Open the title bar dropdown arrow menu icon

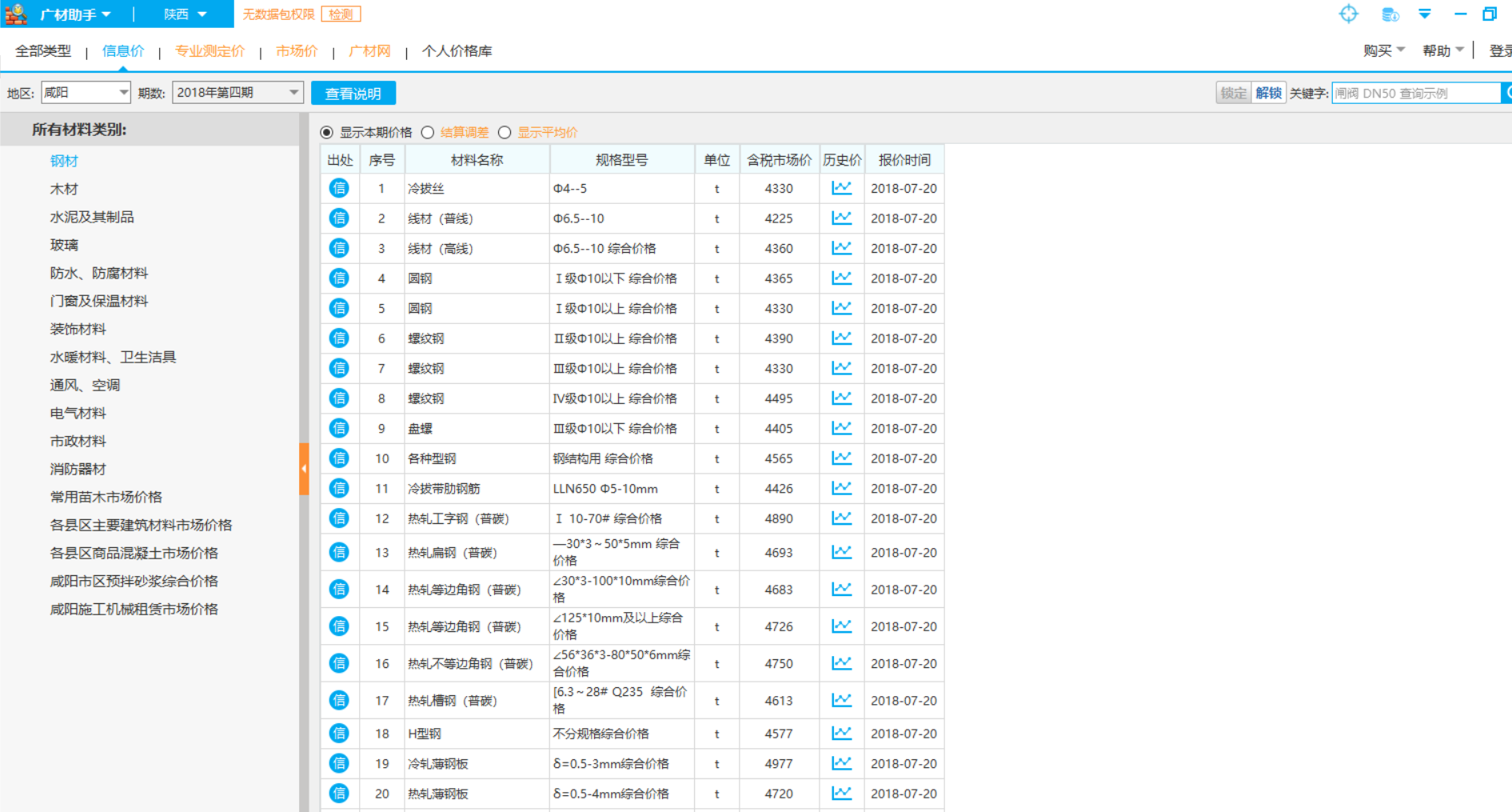(1425, 14)
